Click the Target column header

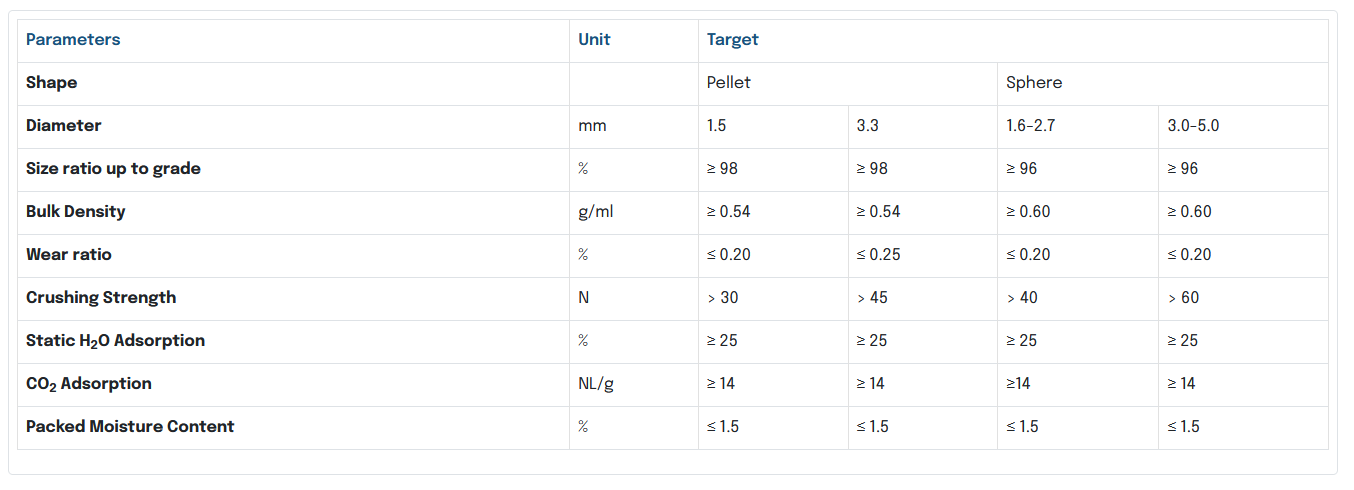(x=733, y=40)
